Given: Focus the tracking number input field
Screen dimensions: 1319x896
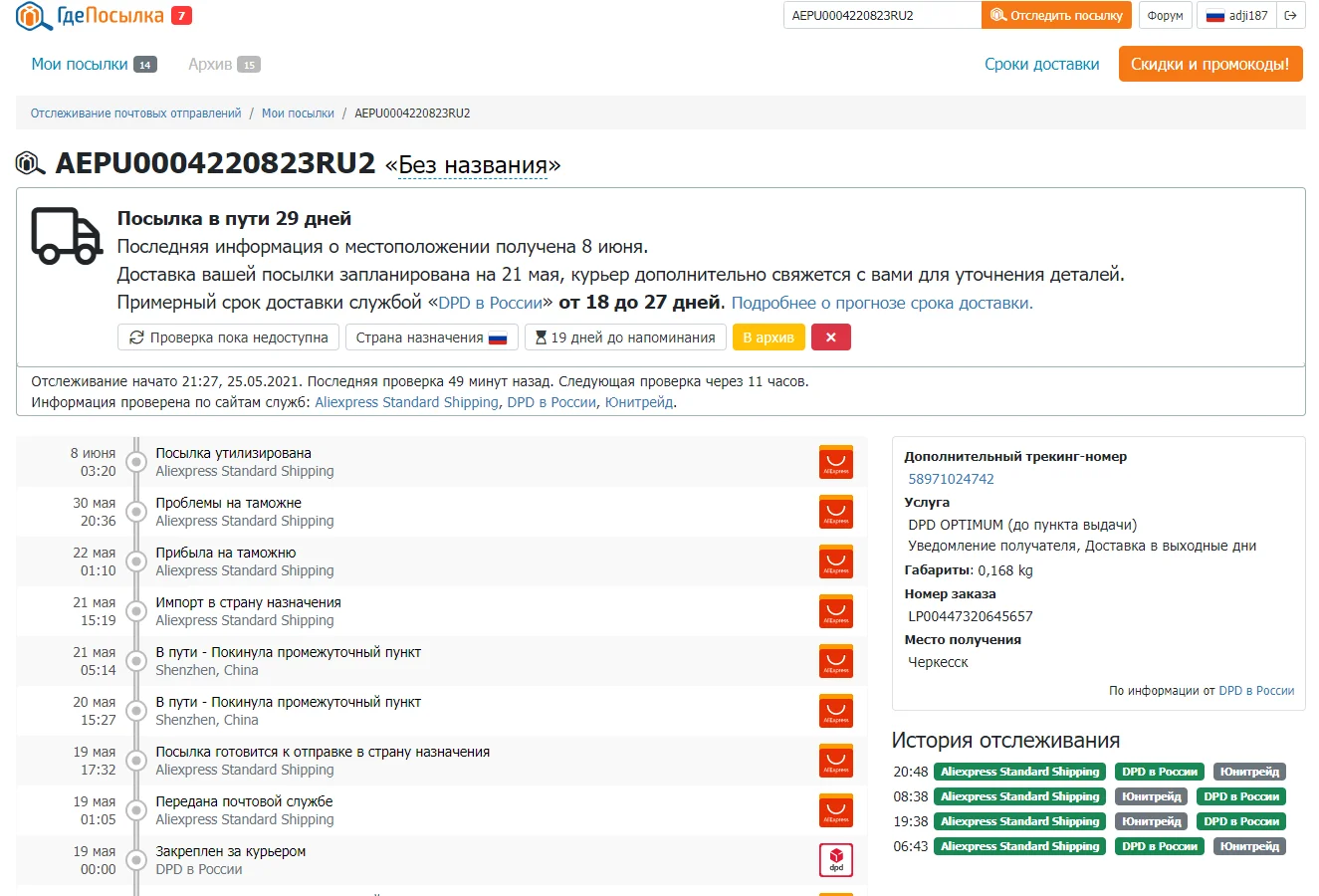Looking at the screenshot, I should (882, 15).
